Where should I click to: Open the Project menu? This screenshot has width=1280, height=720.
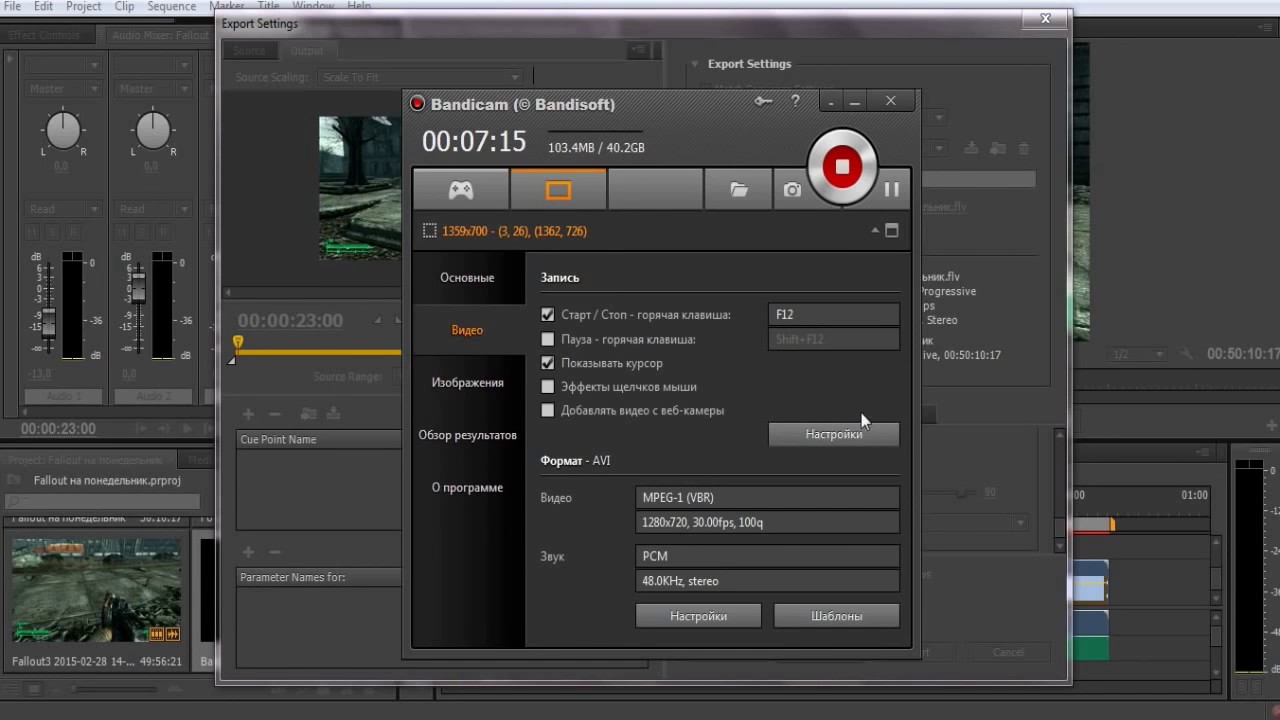click(x=83, y=6)
